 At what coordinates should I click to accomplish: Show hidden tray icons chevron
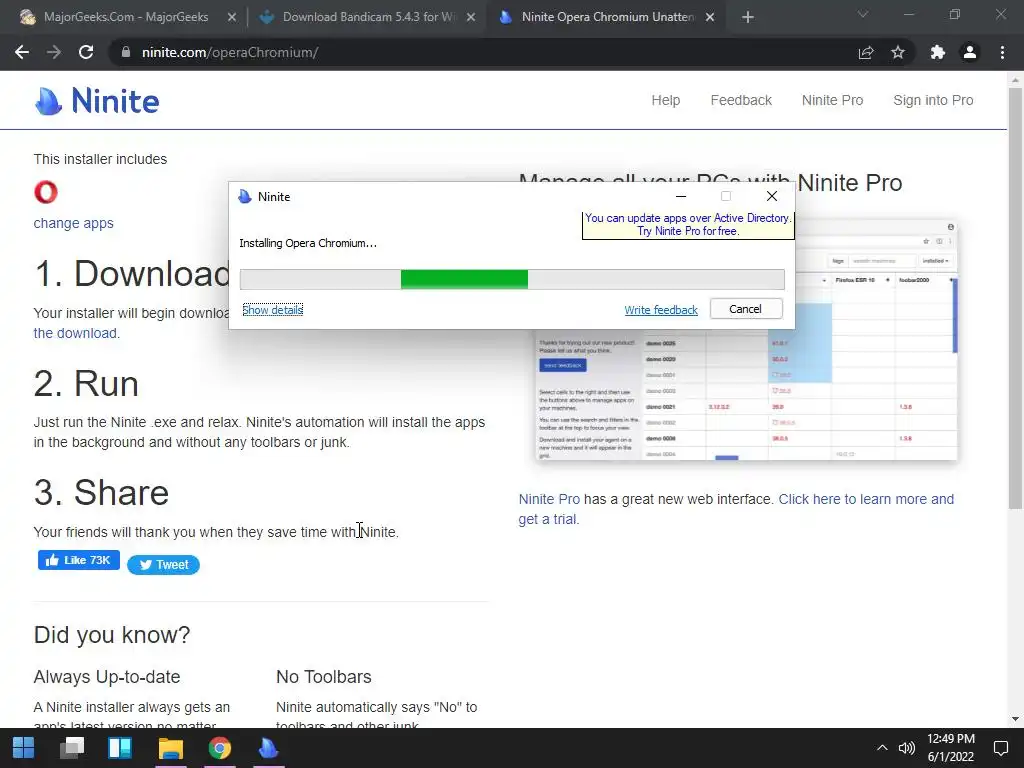pos(882,748)
